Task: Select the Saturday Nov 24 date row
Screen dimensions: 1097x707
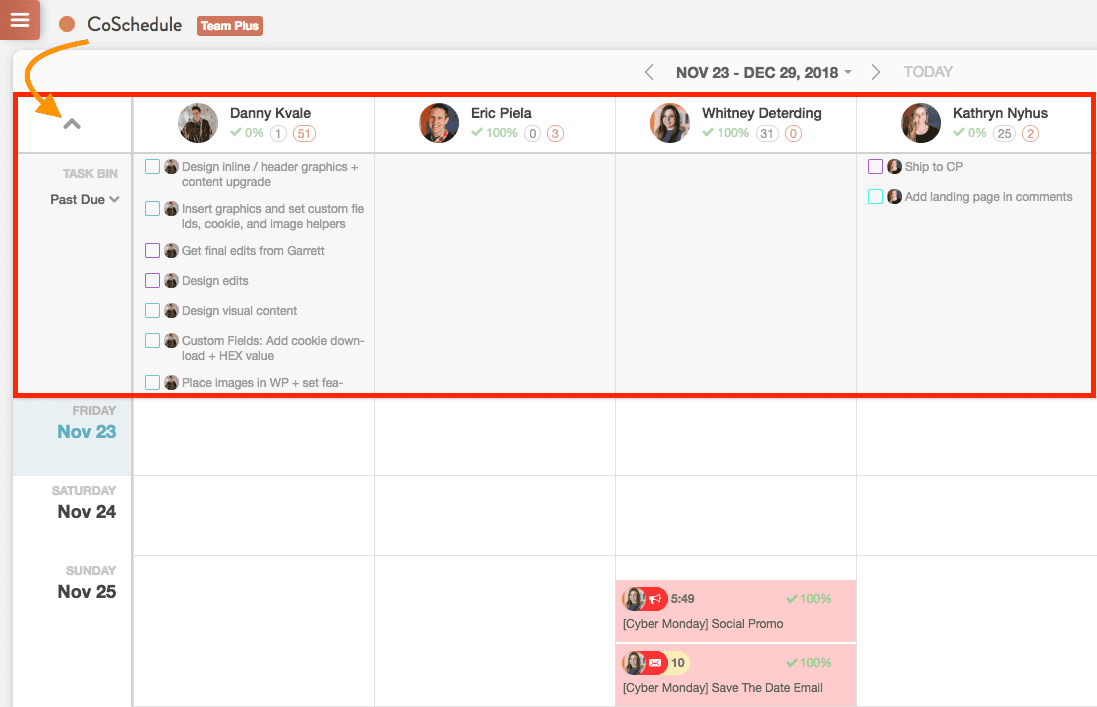Action: coord(72,516)
